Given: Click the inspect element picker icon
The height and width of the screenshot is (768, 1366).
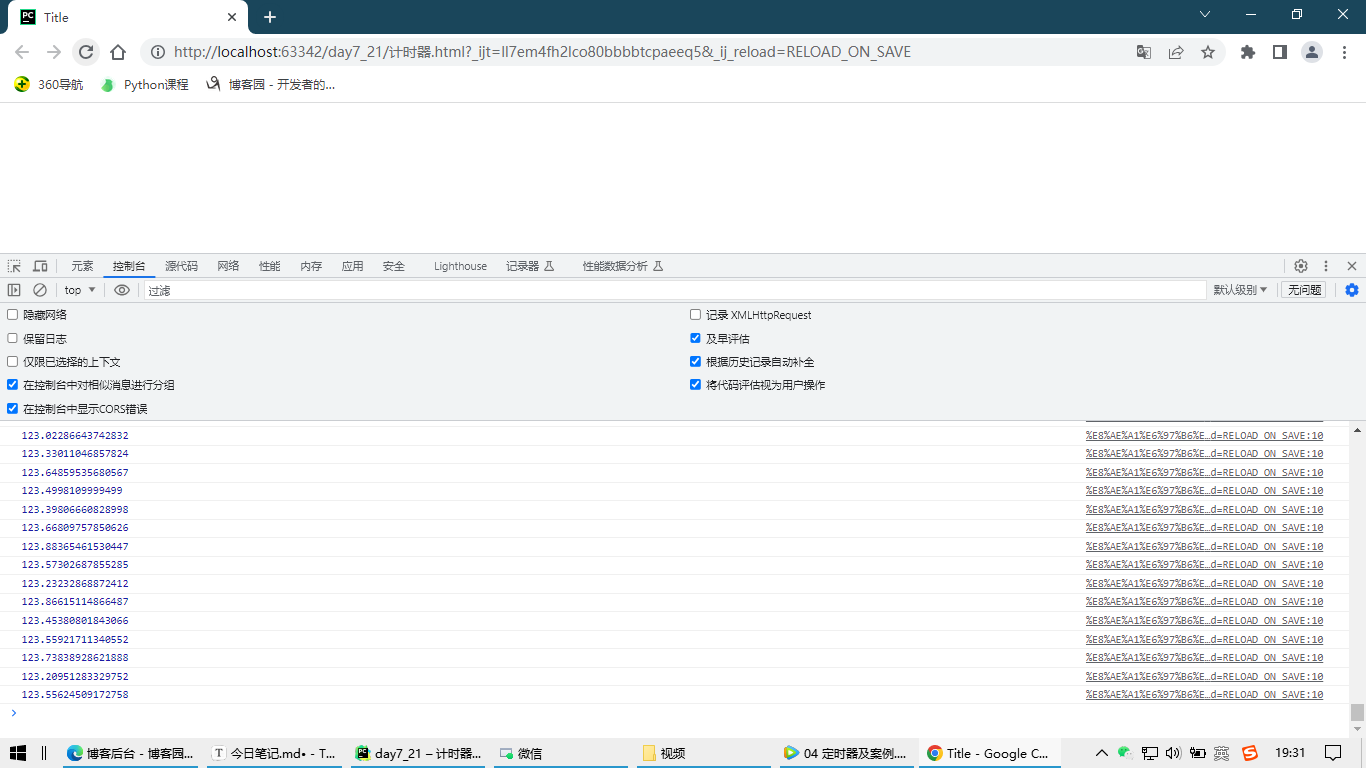Looking at the screenshot, I should tap(14, 266).
